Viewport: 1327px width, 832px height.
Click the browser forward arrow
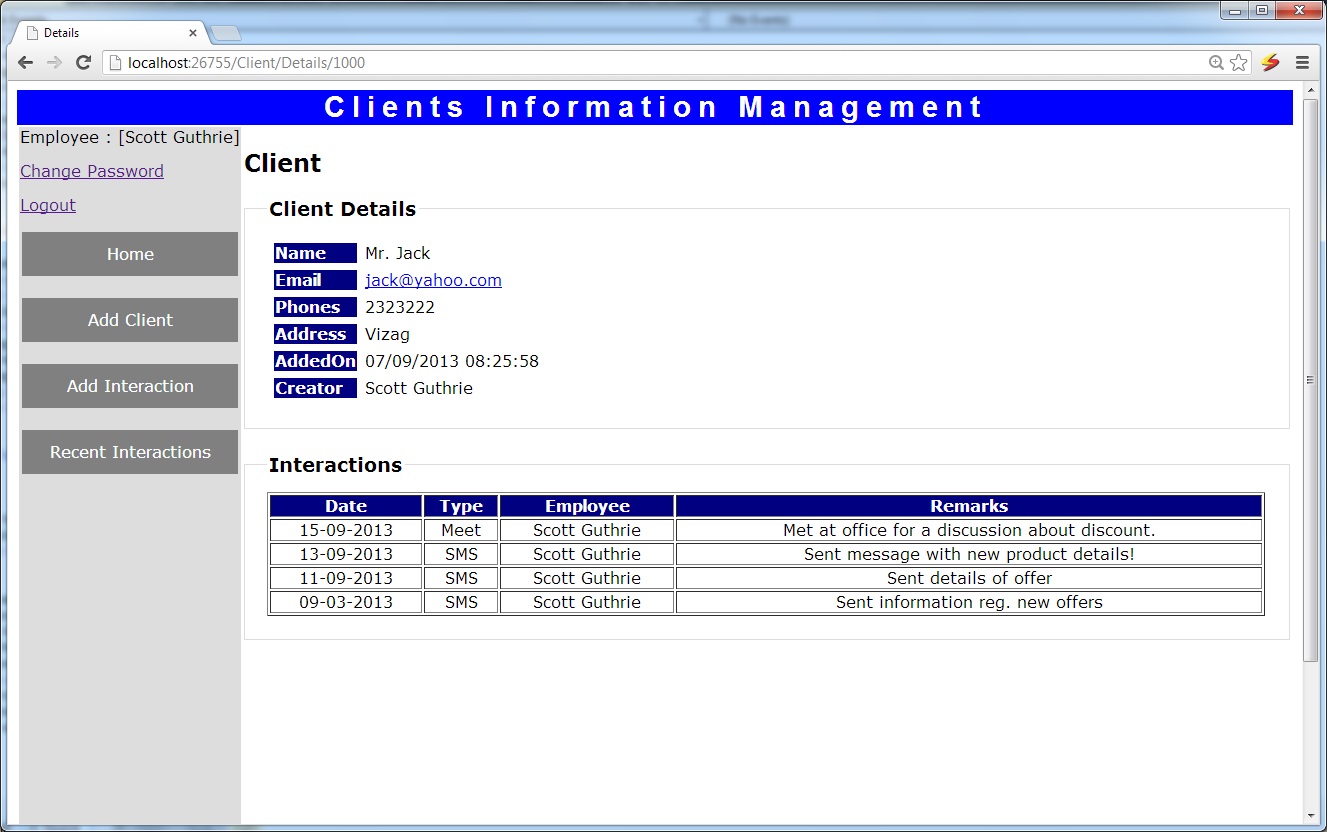(x=55, y=62)
